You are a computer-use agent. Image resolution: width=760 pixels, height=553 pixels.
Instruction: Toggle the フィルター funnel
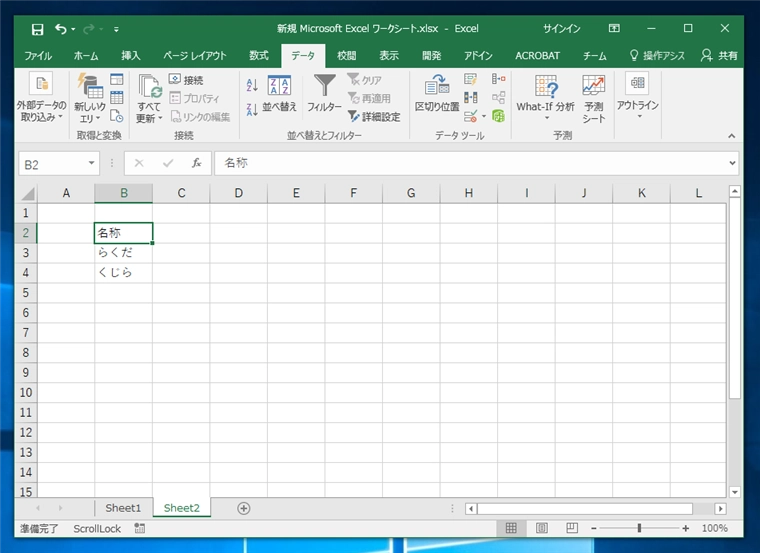point(324,94)
